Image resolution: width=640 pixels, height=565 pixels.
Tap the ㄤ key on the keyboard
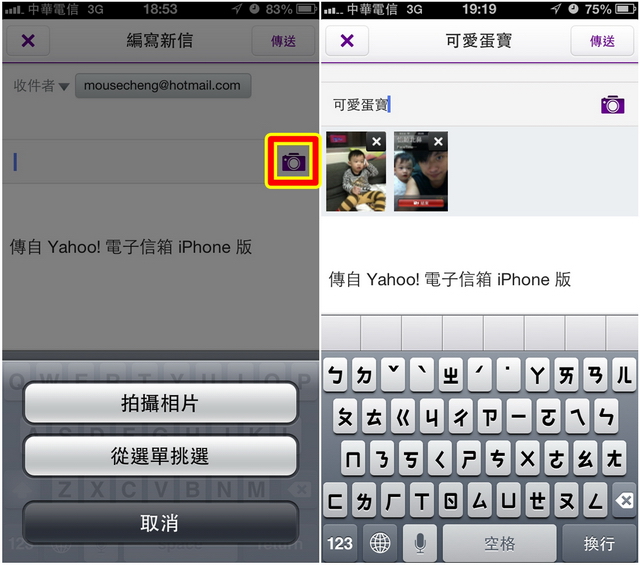614,459
